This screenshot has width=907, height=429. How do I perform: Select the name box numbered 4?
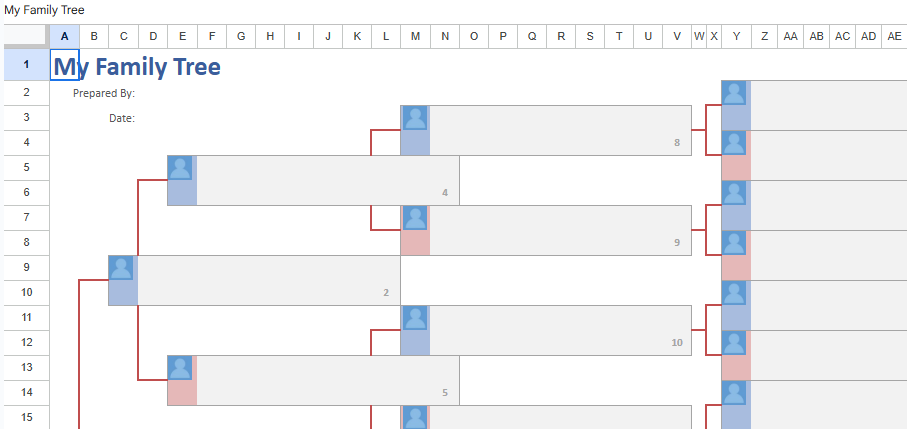click(x=327, y=180)
